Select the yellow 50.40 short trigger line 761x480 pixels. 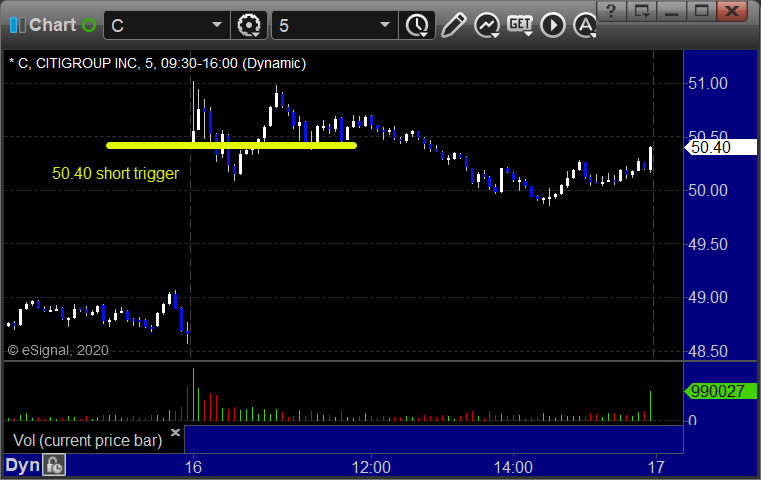[x=232, y=145]
